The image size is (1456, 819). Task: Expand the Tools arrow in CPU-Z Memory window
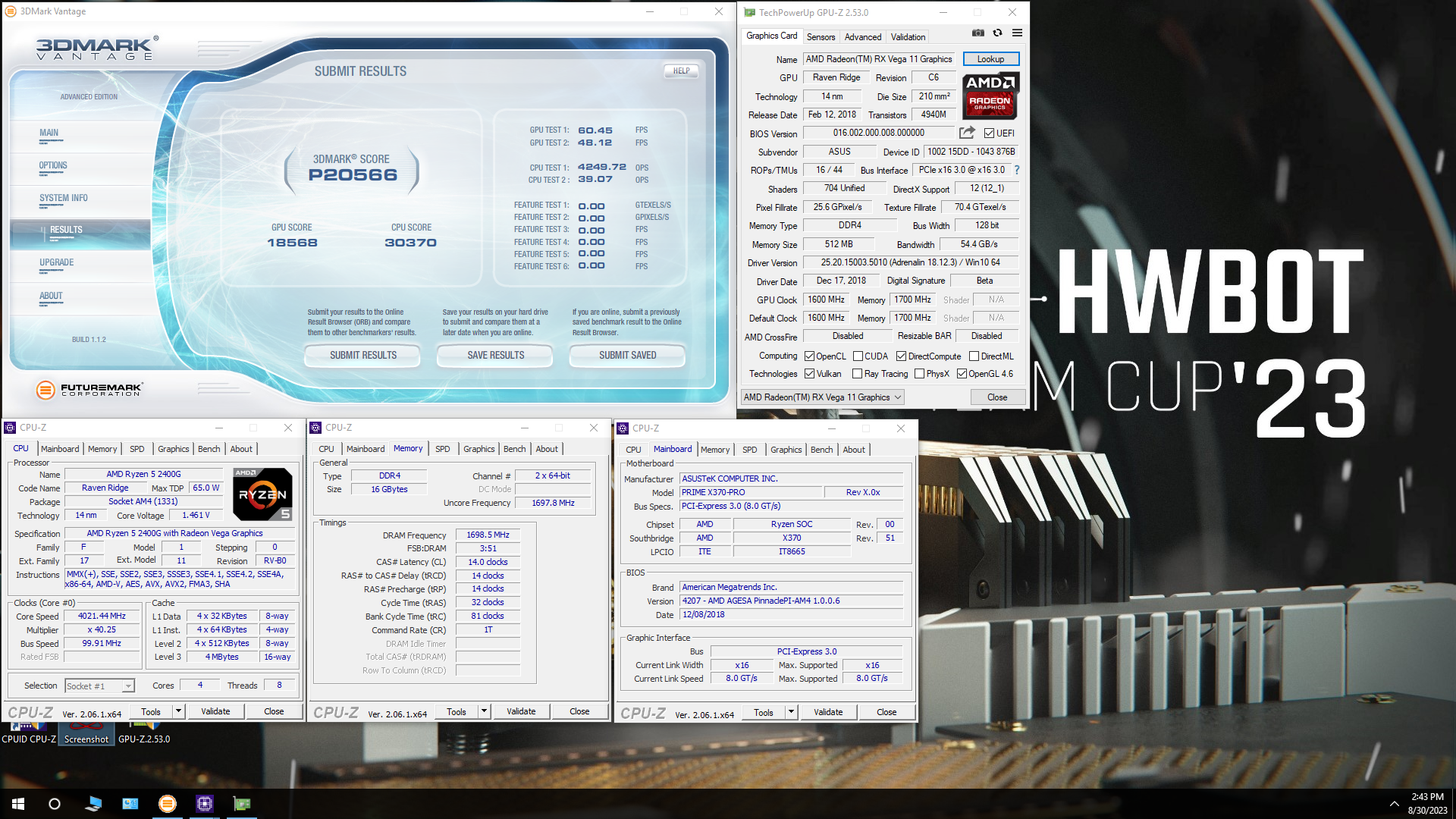484,711
